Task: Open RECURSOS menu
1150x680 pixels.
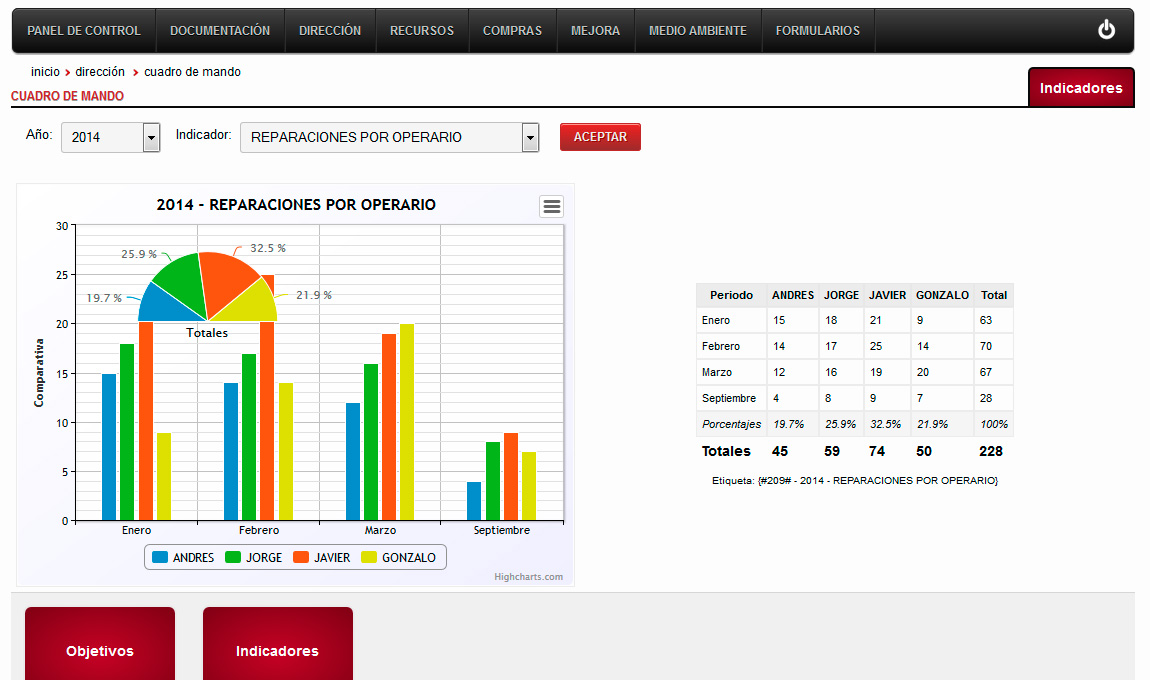Action: click(x=422, y=31)
